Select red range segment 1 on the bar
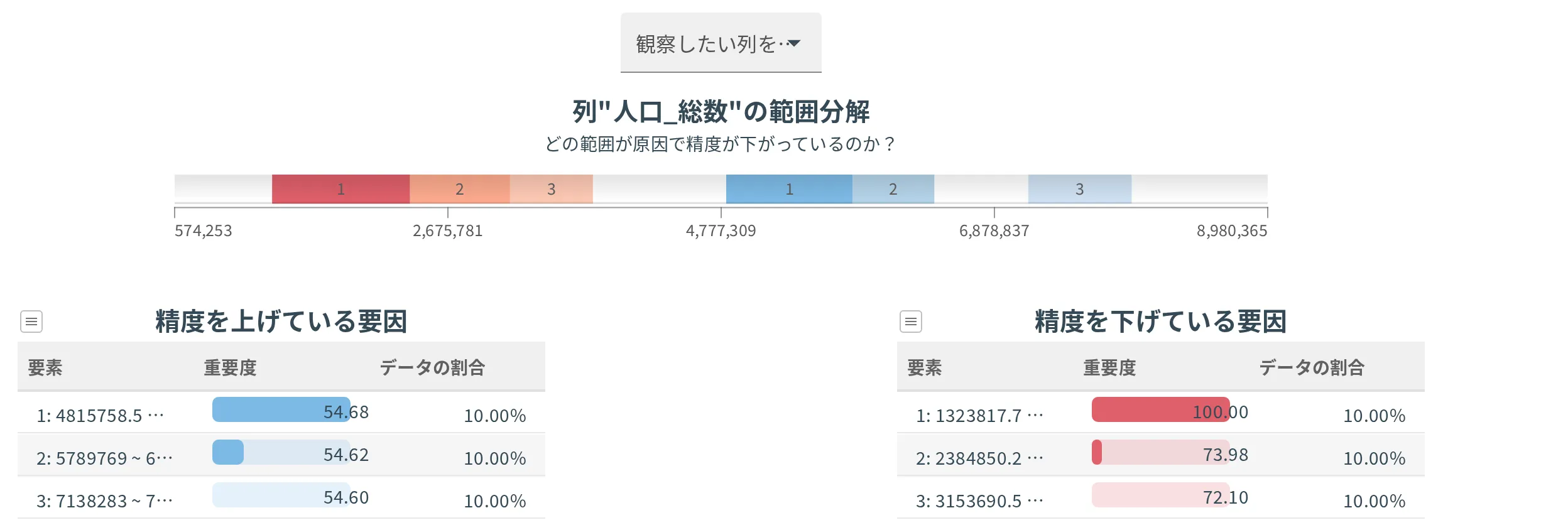Screen dimensions: 1568x530 (340, 189)
